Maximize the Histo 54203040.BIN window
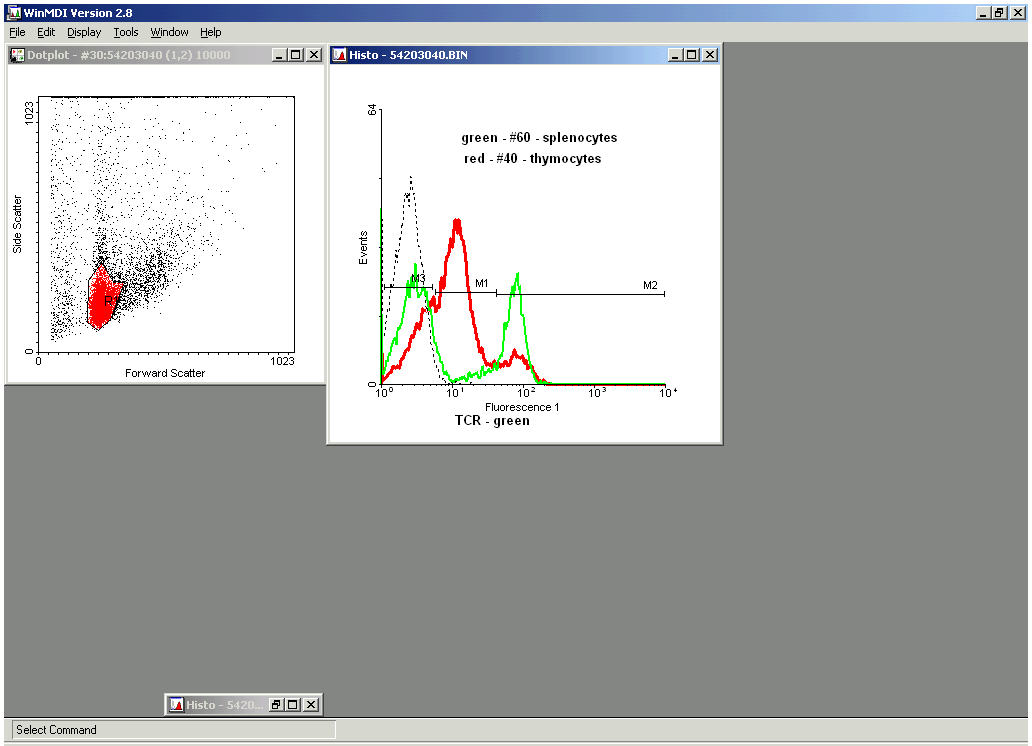Image resolution: width=1032 pixels, height=746 pixels. click(693, 55)
